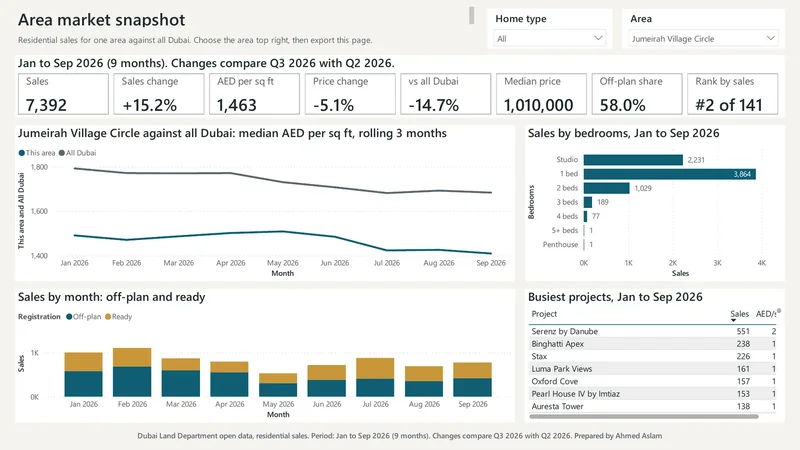Sort by the Project column header
Image resolution: width=800 pixels, height=450 pixels.
pyautogui.click(x=544, y=314)
